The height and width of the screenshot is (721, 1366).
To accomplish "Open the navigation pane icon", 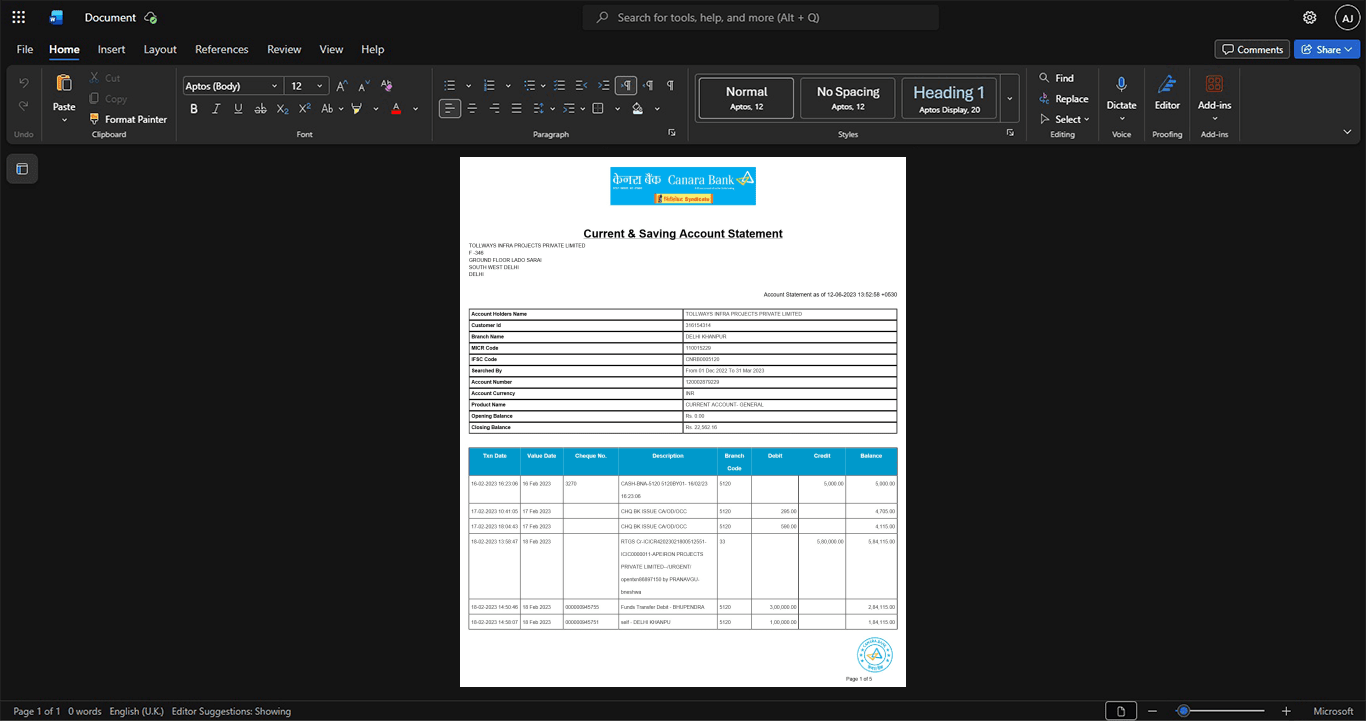I will (x=22, y=169).
